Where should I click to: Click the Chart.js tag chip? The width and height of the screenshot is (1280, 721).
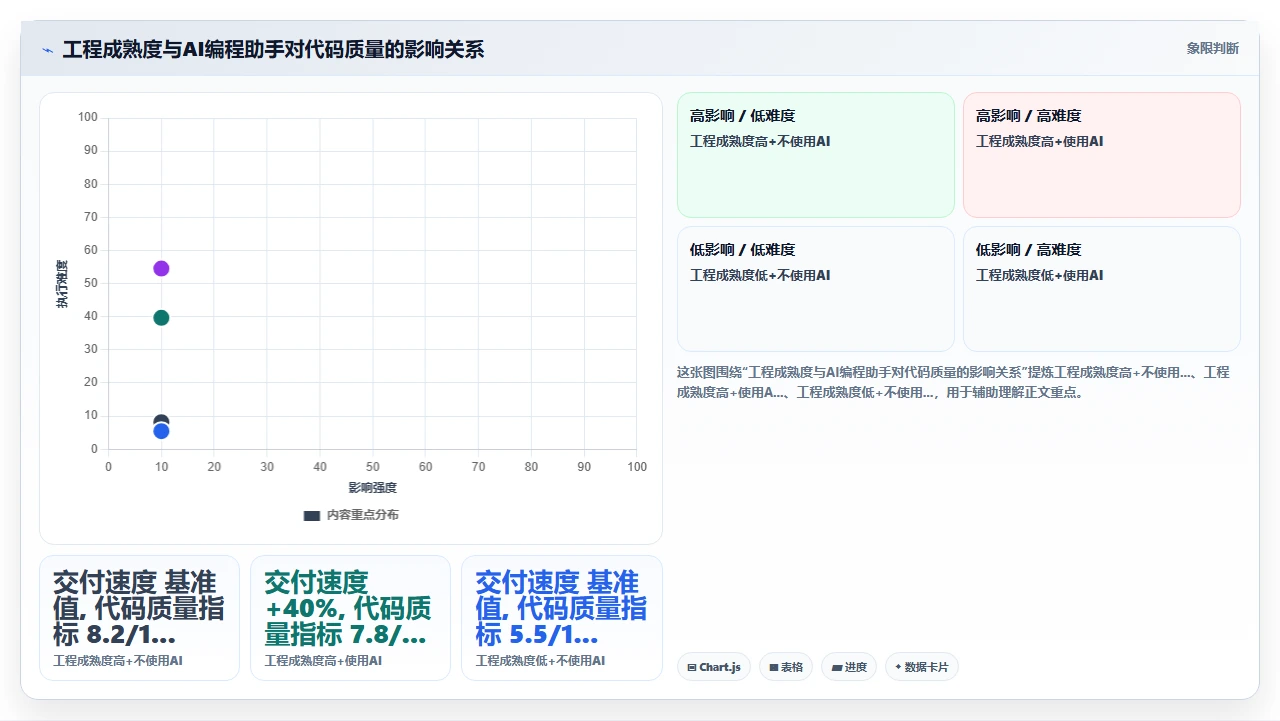(714, 667)
